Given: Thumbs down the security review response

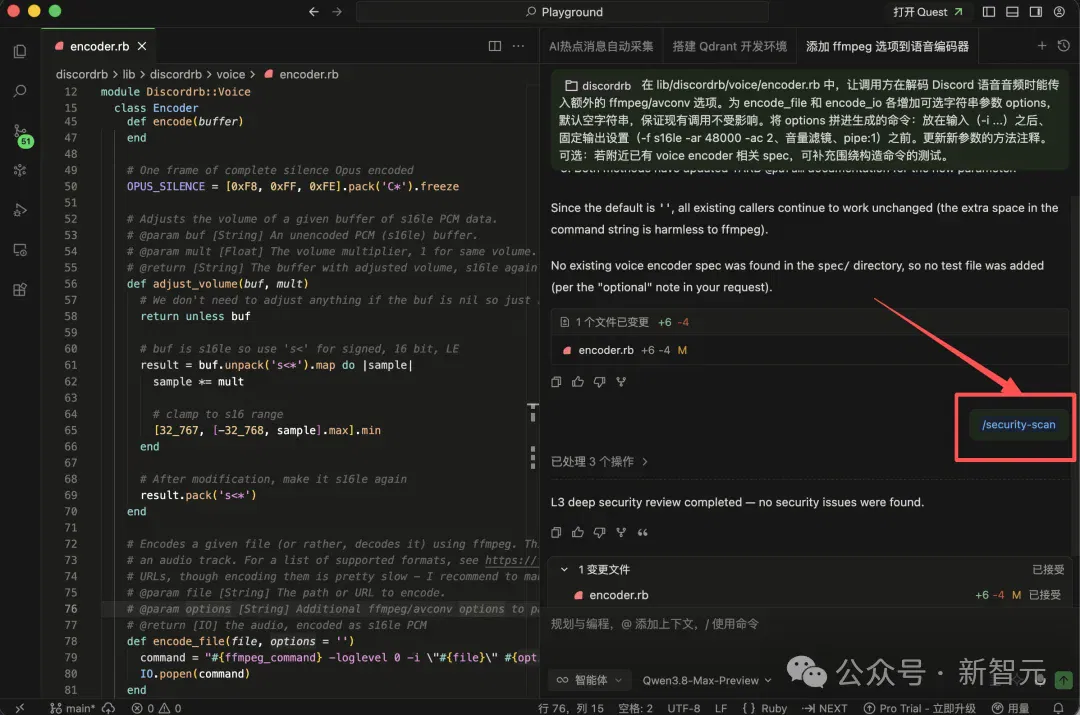Looking at the screenshot, I should tap(599, 532).
